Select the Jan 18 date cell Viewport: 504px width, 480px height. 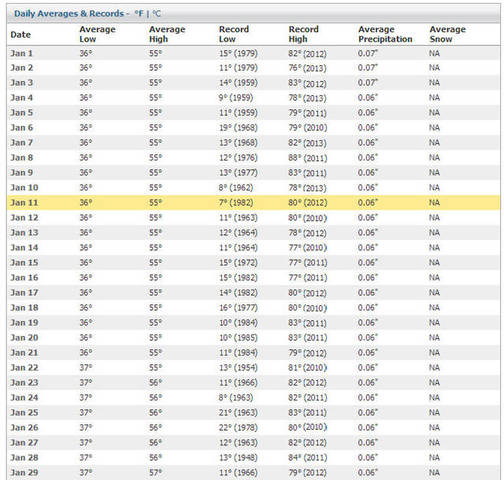[24, 308]
